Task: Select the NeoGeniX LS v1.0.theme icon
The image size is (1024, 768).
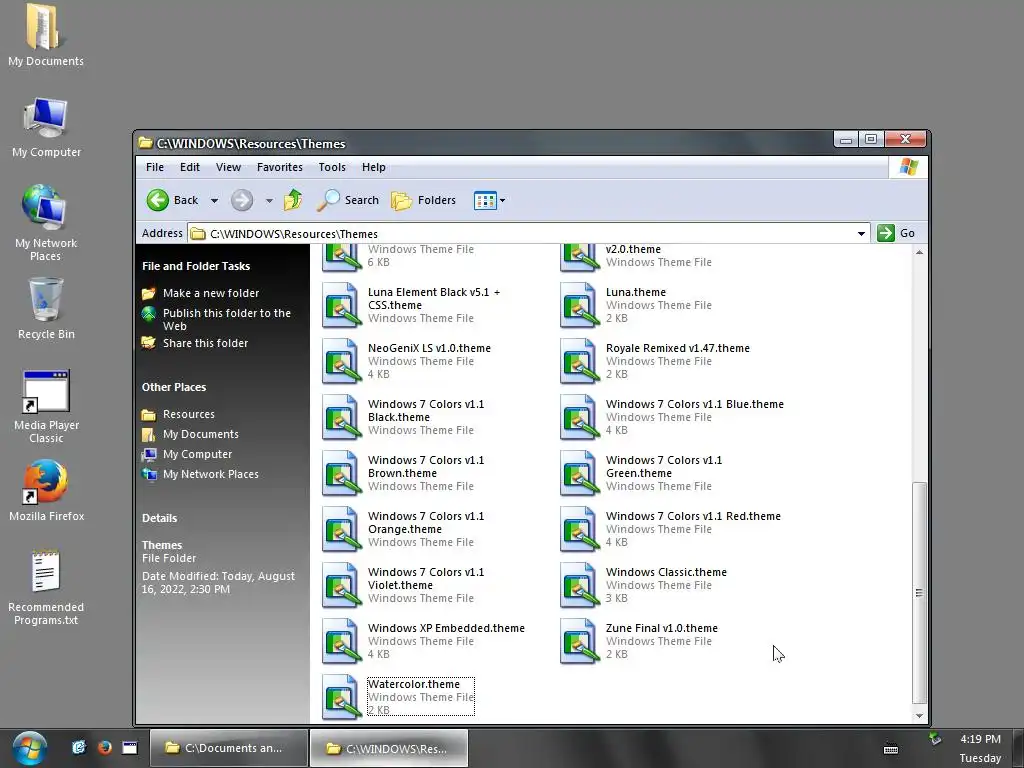Action: click(x=342, y=361)
